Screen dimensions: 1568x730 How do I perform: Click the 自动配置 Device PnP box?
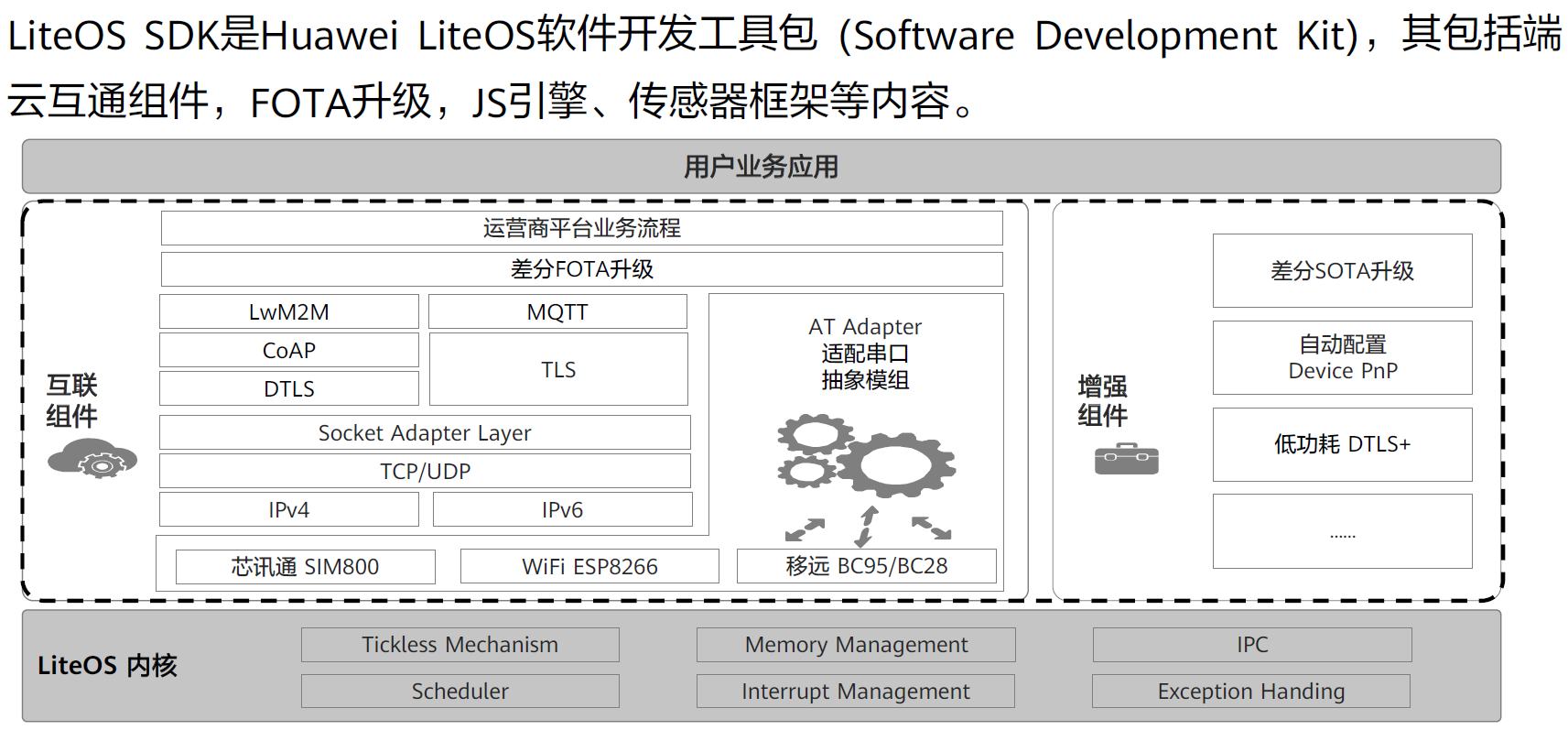1343,357
